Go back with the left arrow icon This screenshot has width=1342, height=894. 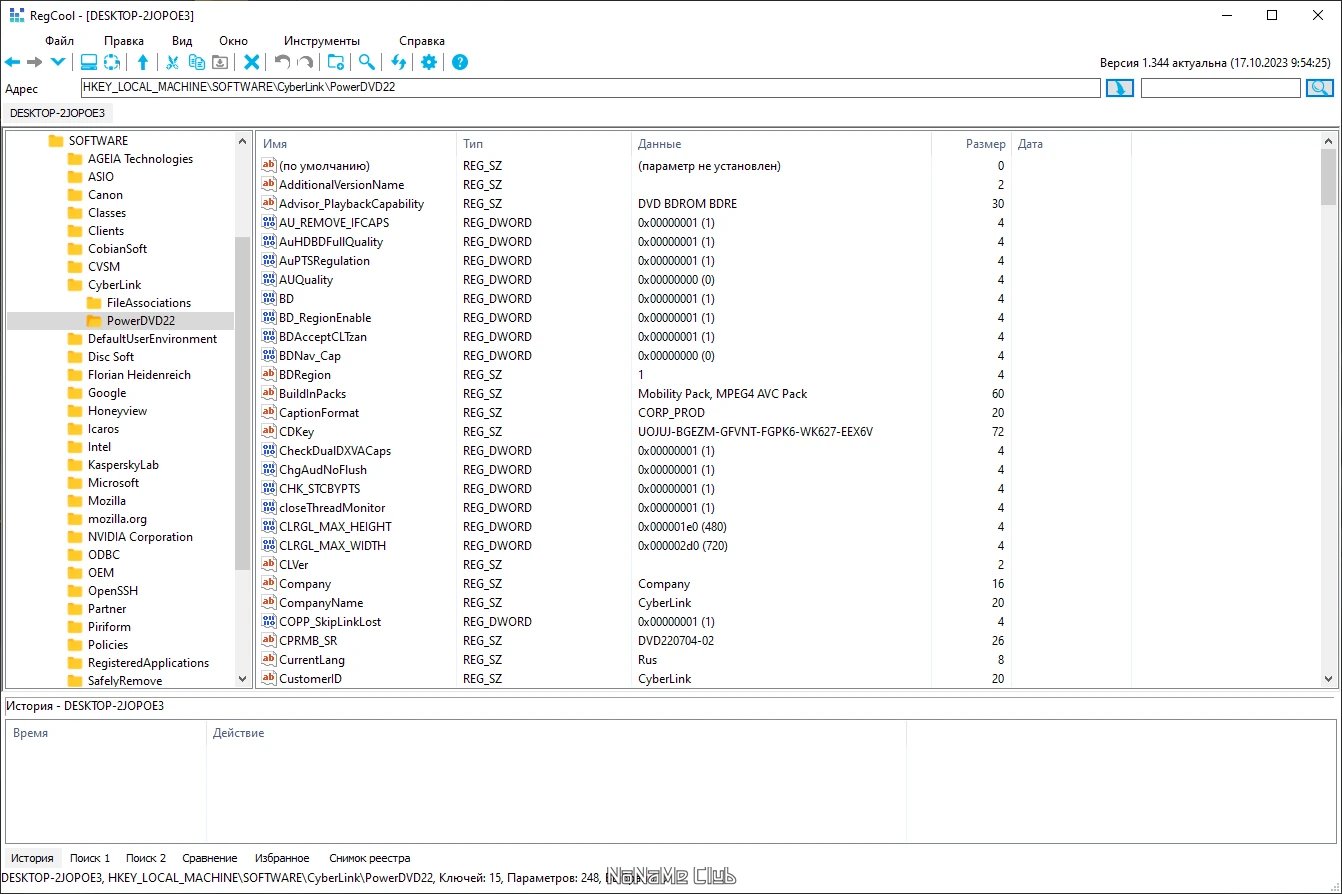click(x=12, y=62)
